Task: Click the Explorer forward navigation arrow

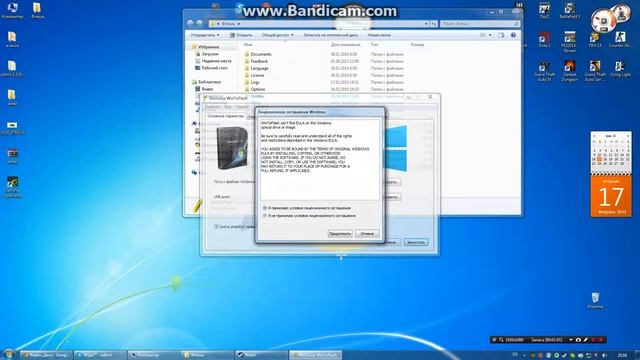Action: pos(200,23)
